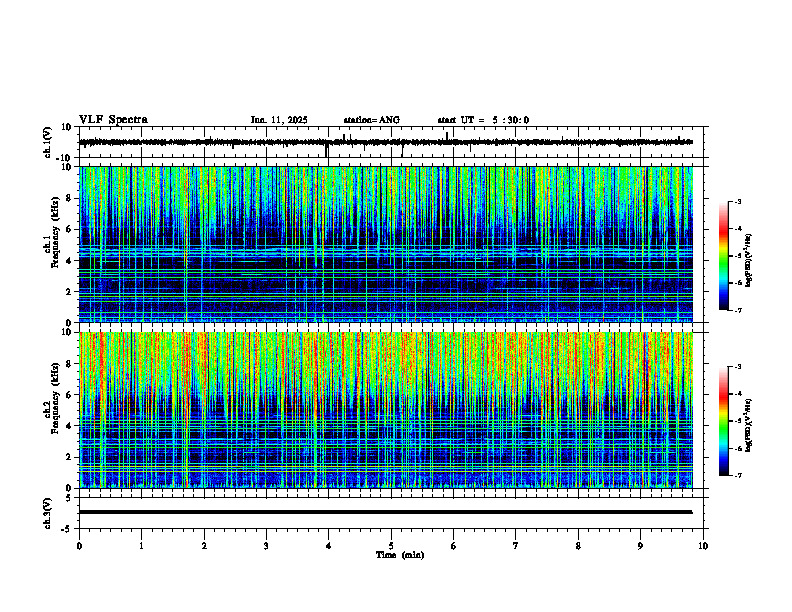
Task: Click time-axis tick label "8"
Action: [578, 546]
